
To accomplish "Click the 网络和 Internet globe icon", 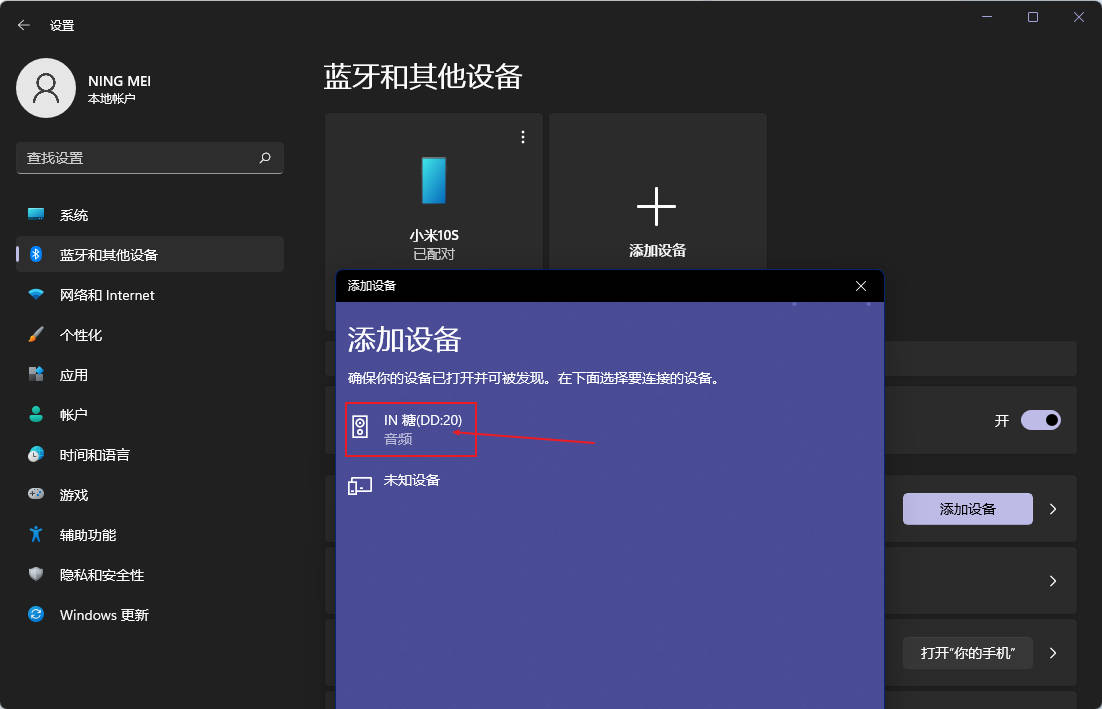I will point(34,294).
